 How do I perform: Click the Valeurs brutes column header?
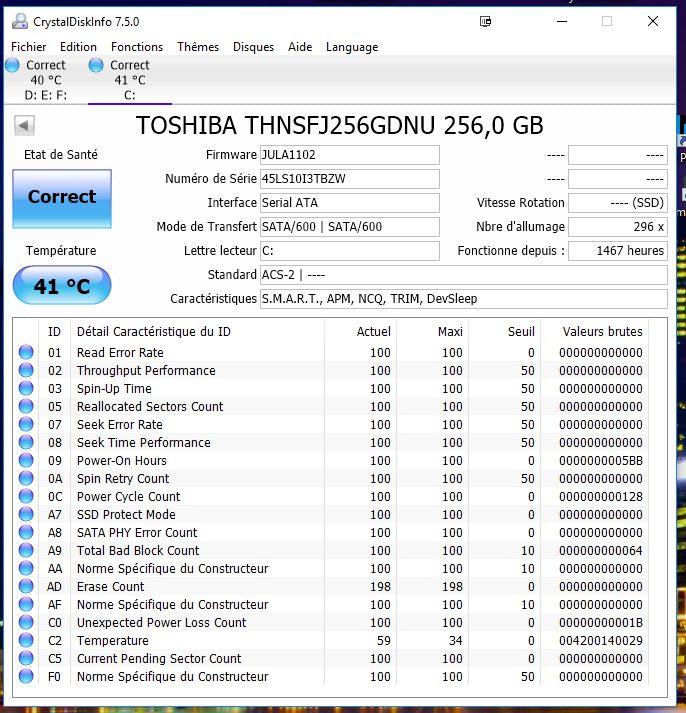[602, 331]
